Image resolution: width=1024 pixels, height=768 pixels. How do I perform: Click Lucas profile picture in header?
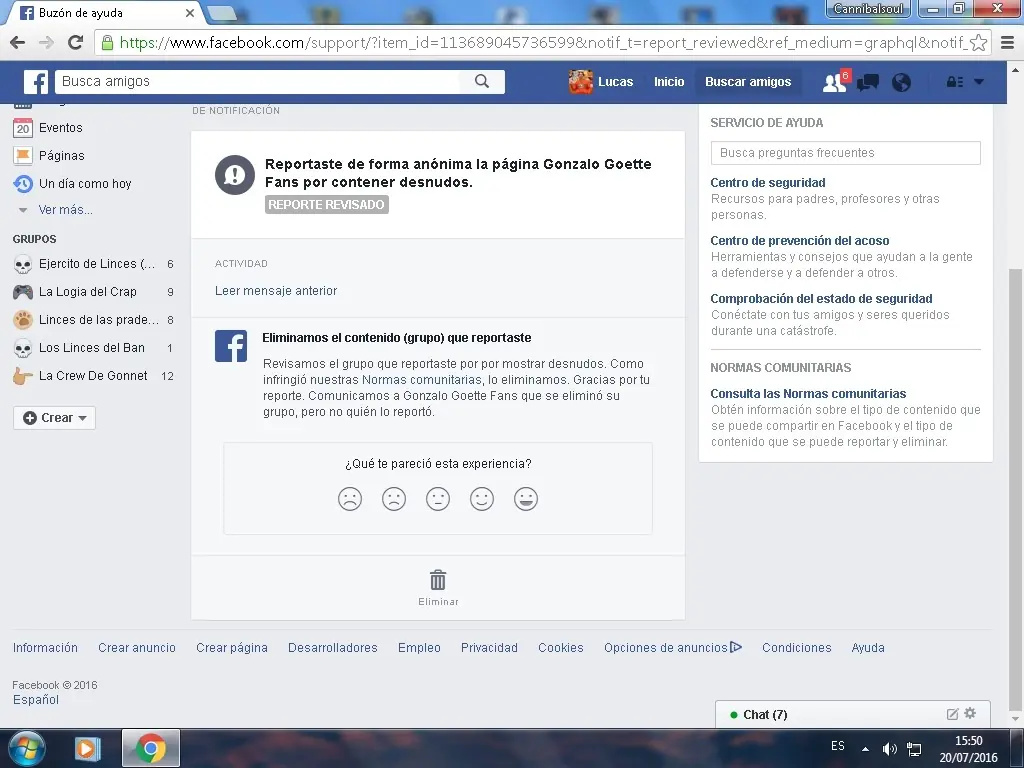tap(580, 82)
